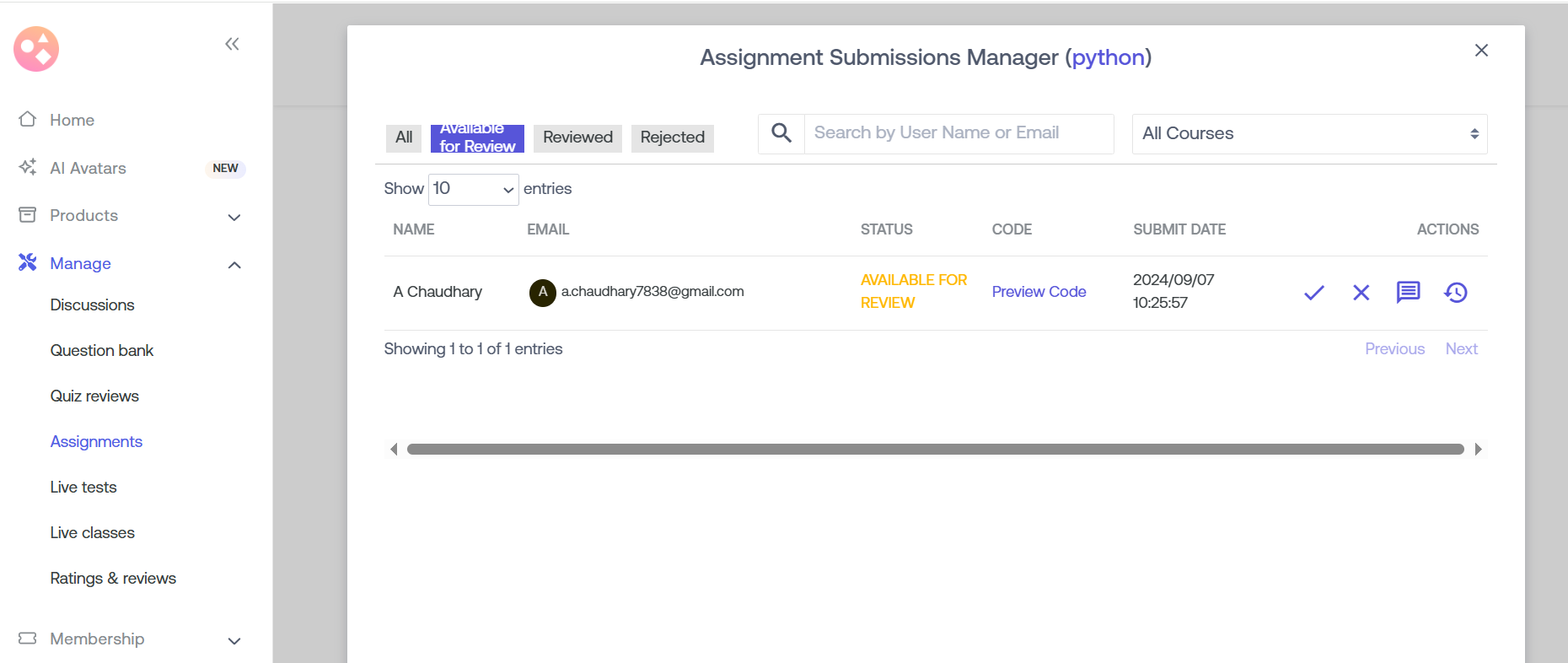1568x663 pixels.
Task: Click the user avatar next to email
Action: (x=542, y=292)
